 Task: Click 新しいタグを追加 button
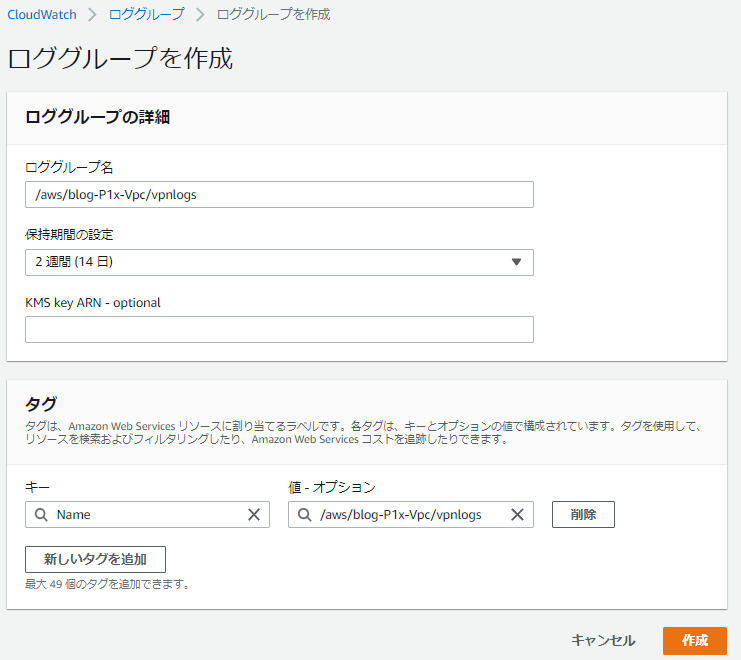pos(95,559)
